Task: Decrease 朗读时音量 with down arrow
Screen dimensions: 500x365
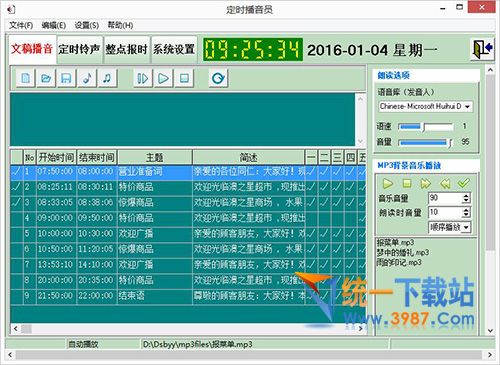Action: point(466,215)
